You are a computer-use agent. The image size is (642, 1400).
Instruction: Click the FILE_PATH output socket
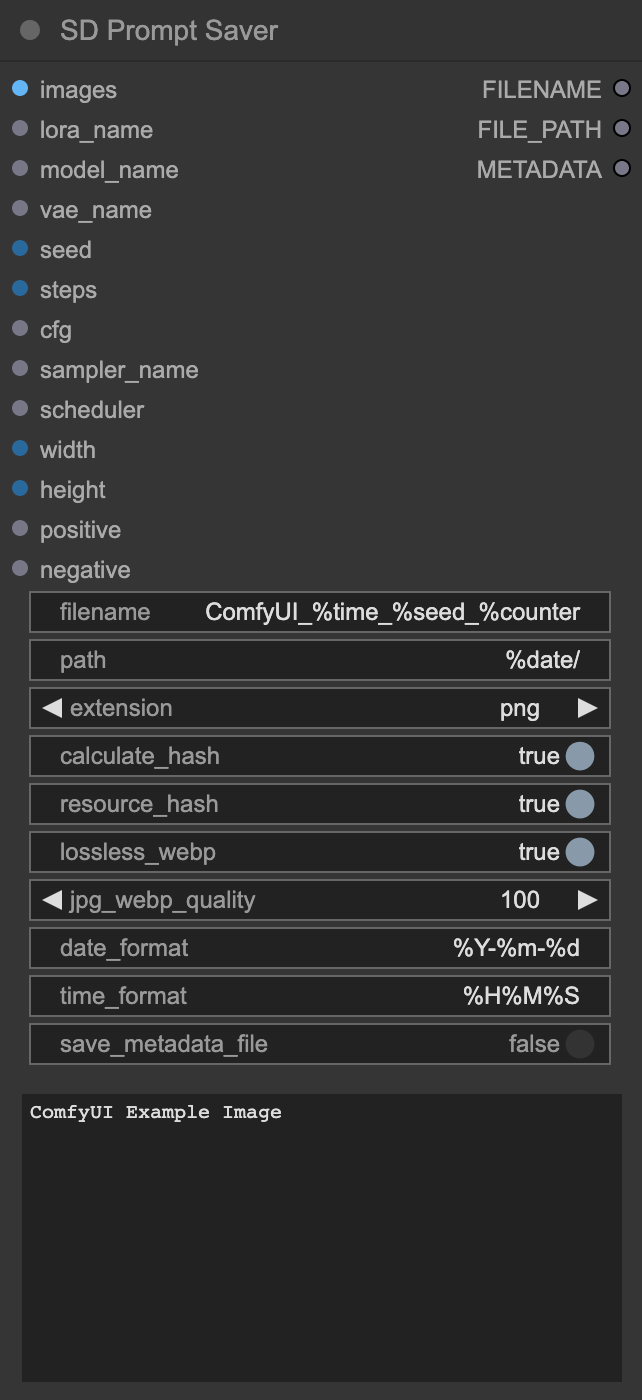622,129
